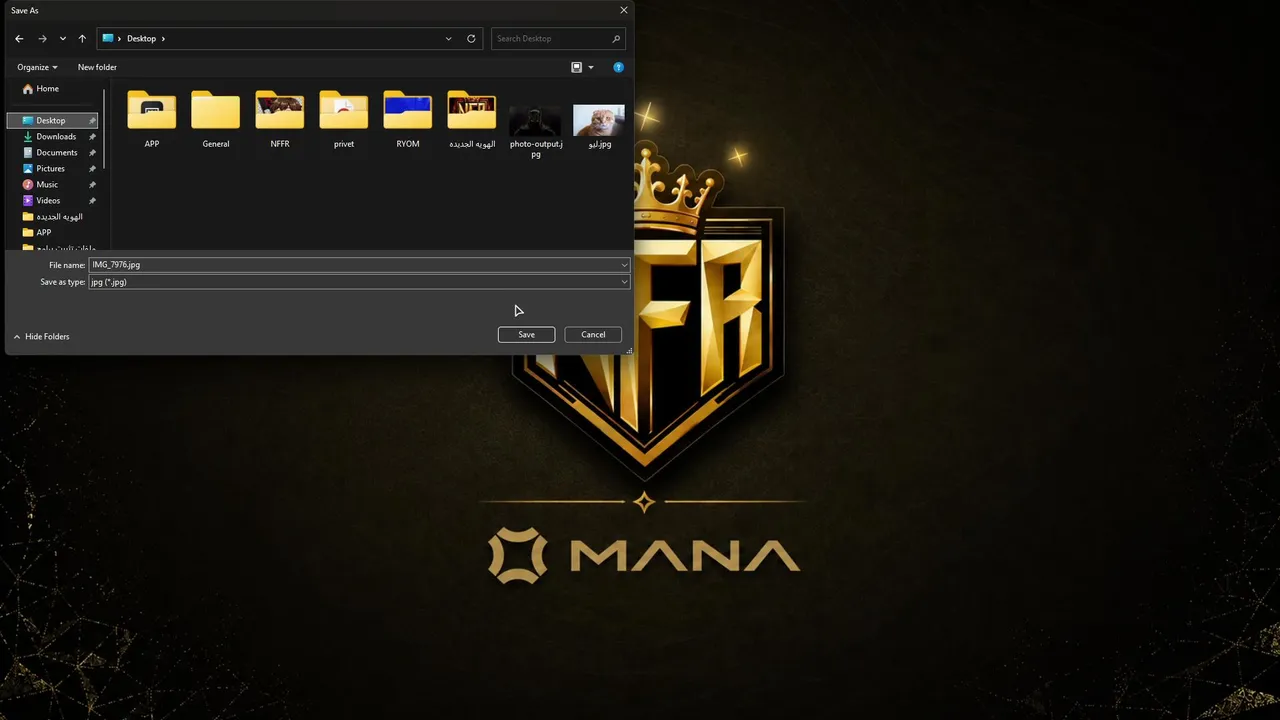1280x720 pixels.
Task: Select the APP folder icon in file list
Action: pyautogui.click(x=152, y=110)
